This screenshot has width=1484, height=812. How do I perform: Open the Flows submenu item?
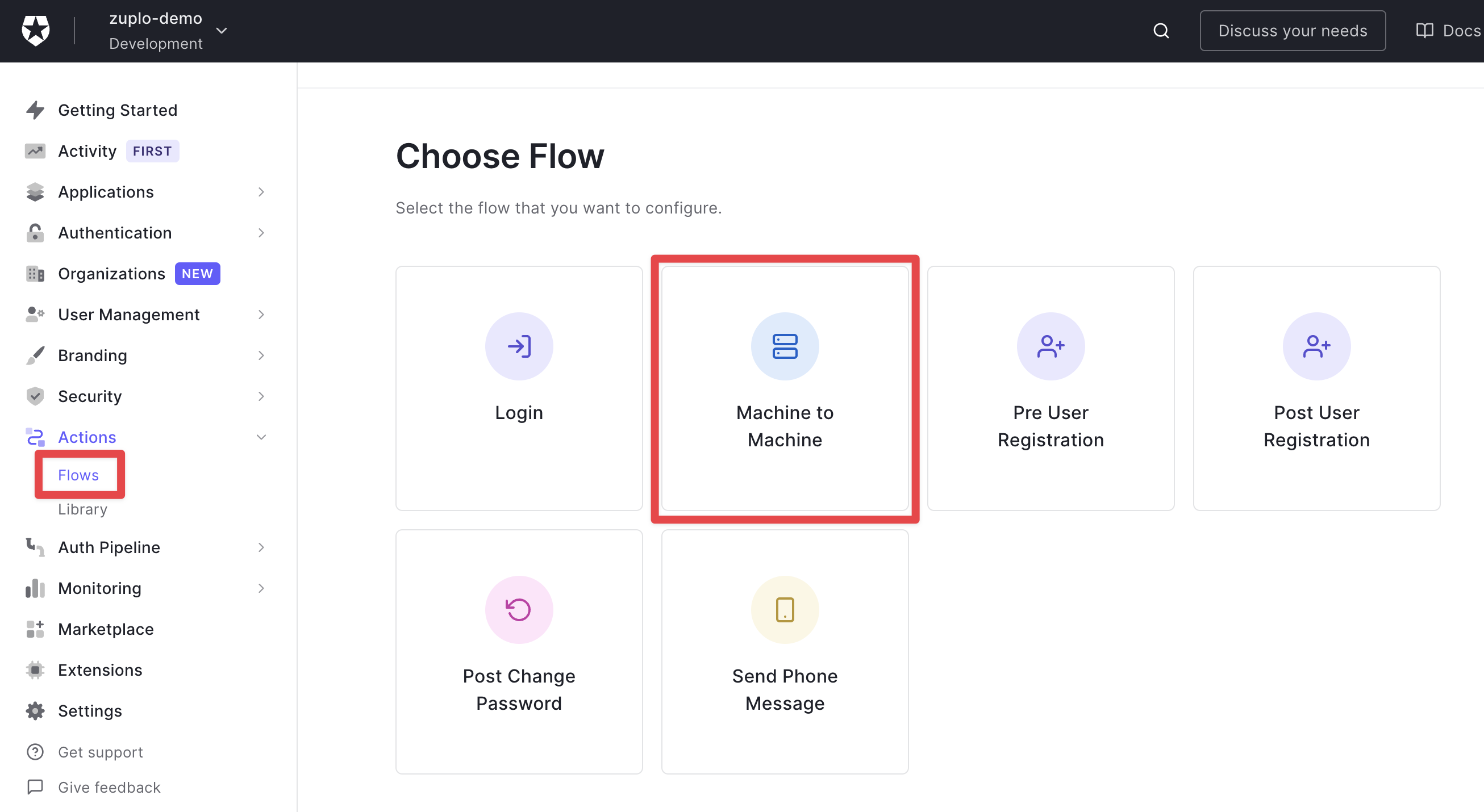point(78,475)
